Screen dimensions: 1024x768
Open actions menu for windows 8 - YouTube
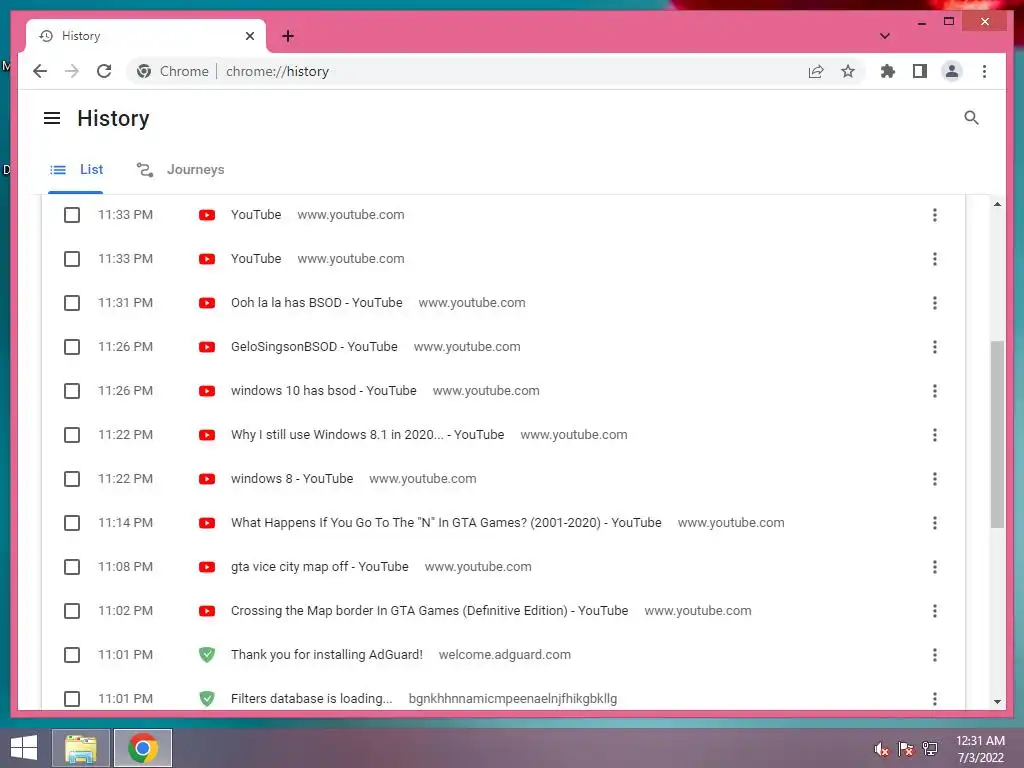935,479
